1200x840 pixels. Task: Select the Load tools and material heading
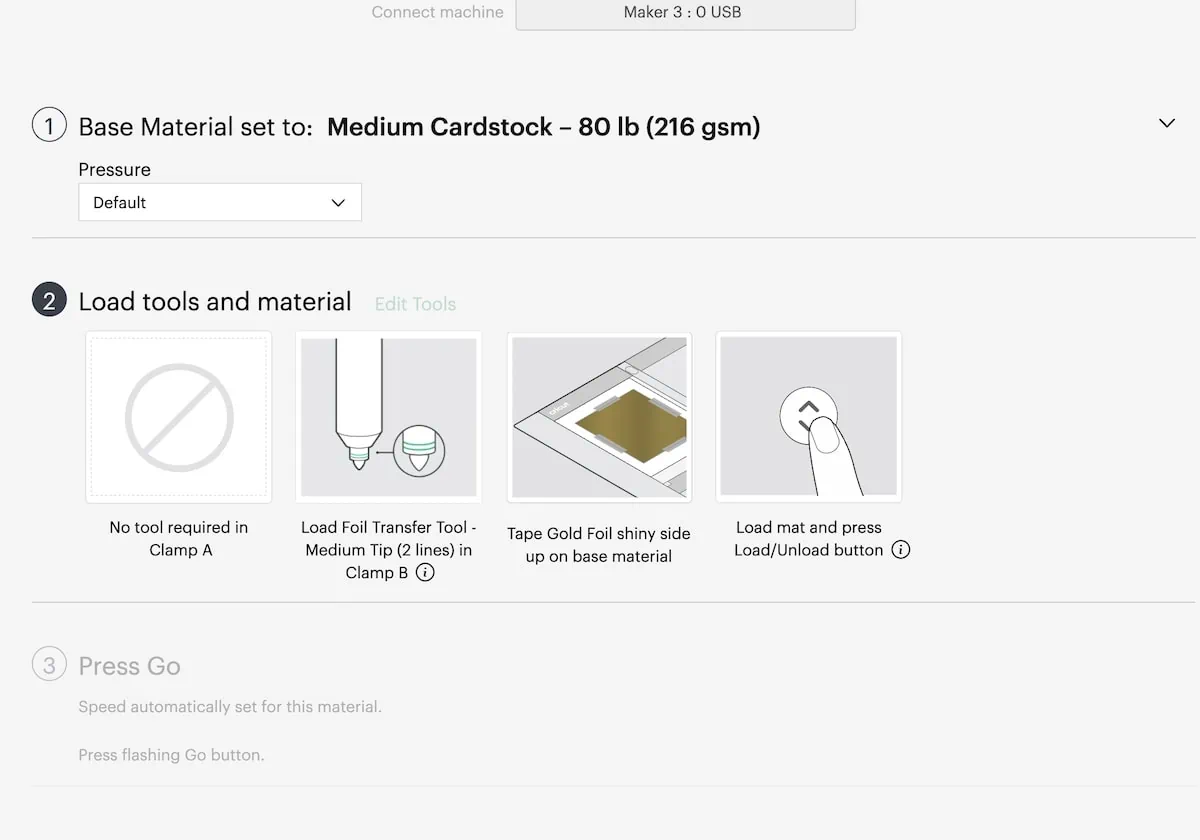(x=215, y=302)
